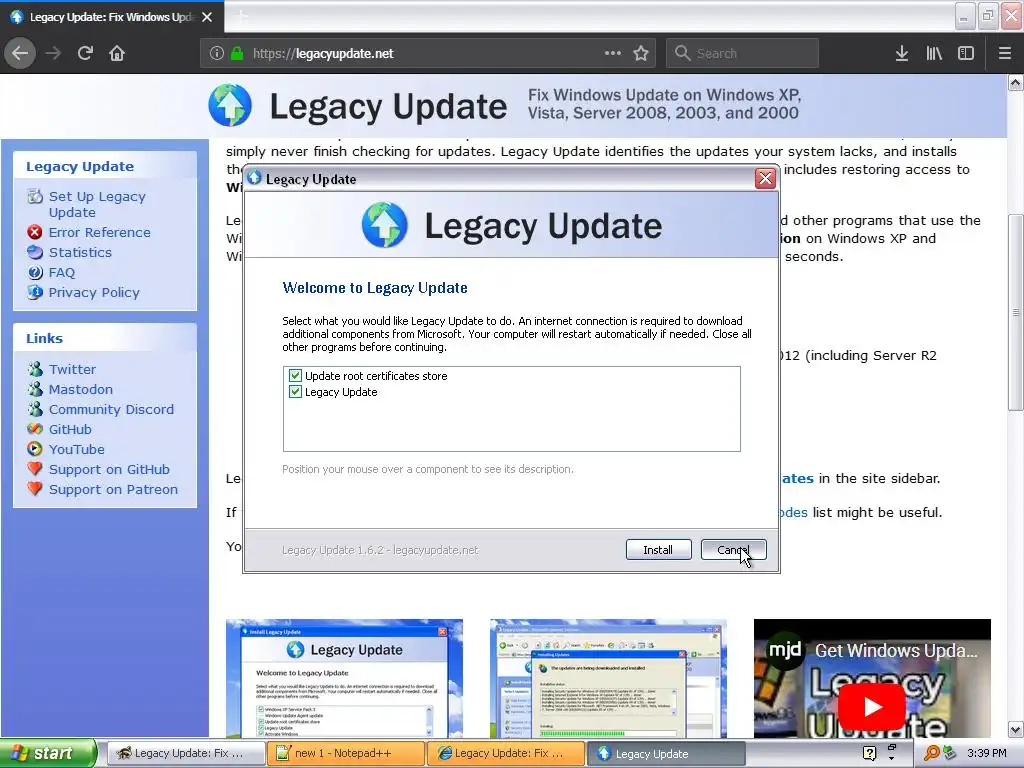Bookmark this page with the star icon

click(641, 53)
